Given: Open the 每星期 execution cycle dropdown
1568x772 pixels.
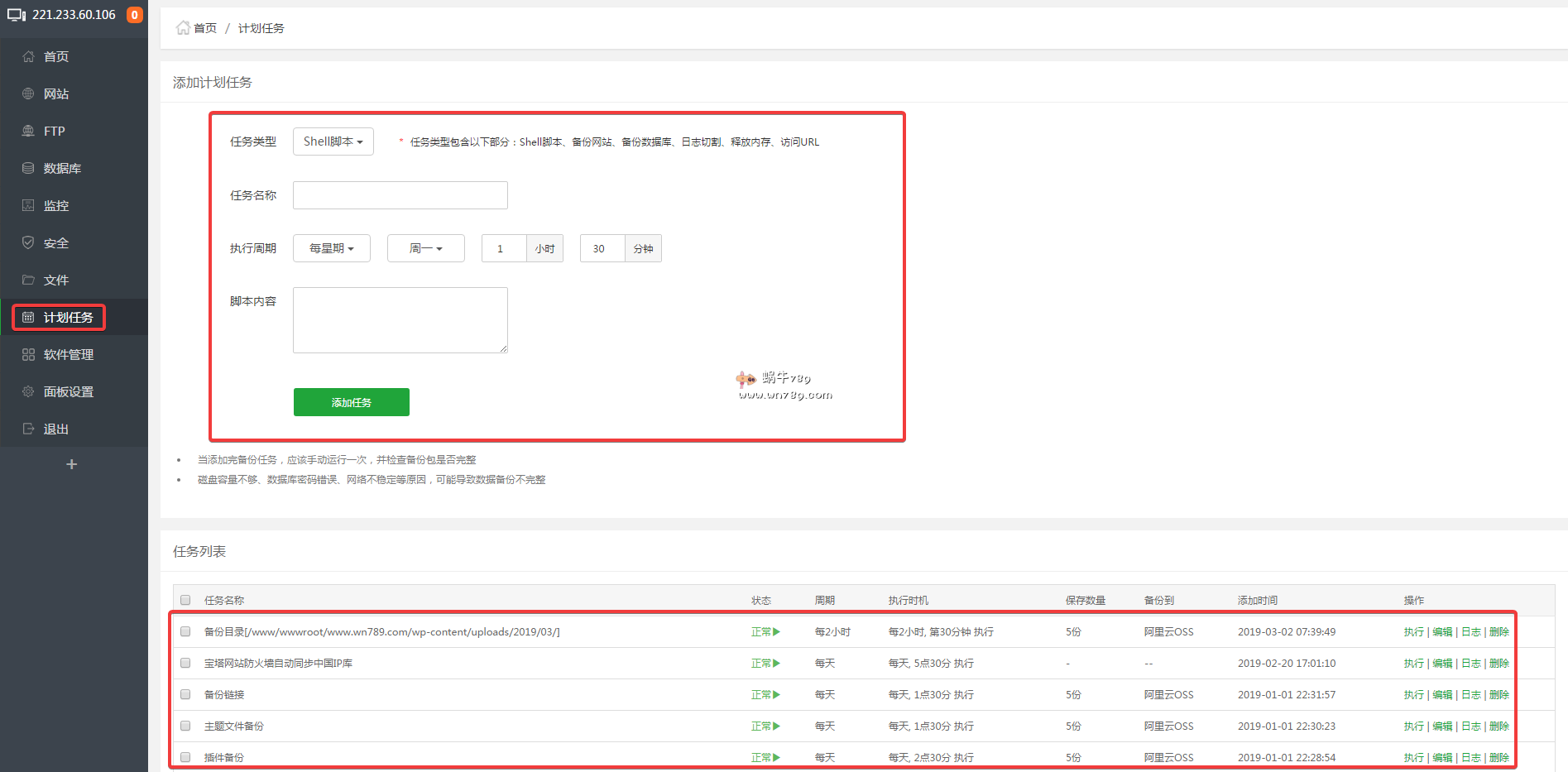Looking at the screenshot, I should (331, 248).
